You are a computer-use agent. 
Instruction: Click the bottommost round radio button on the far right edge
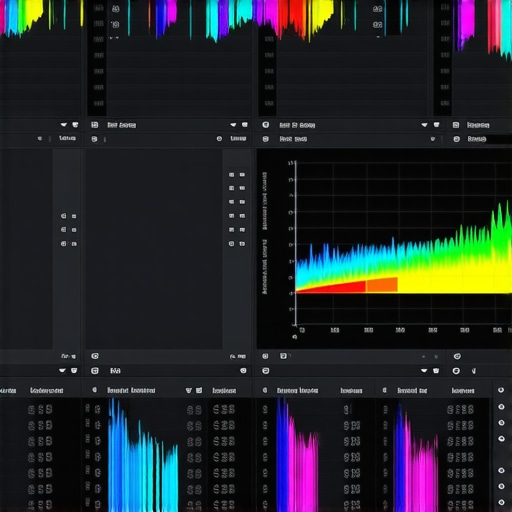[x=501, y=502]
